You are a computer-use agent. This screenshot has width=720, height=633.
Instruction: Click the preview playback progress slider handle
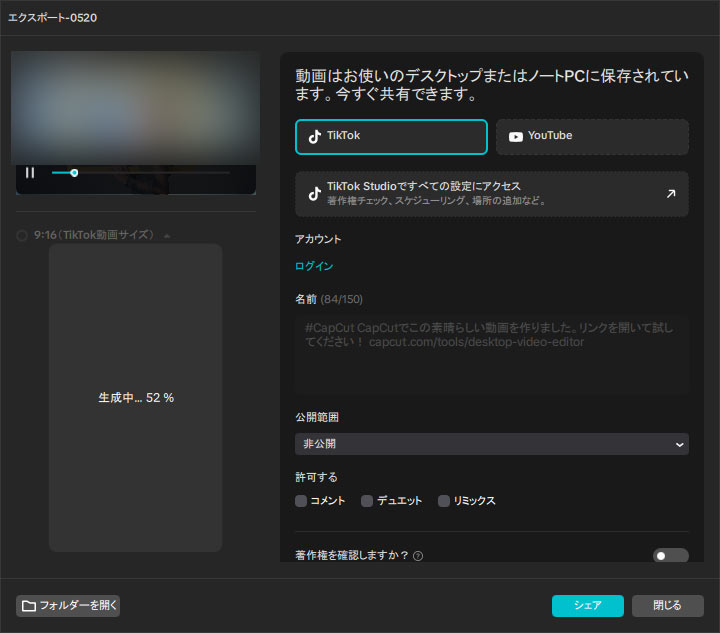(x=74, y=173)
